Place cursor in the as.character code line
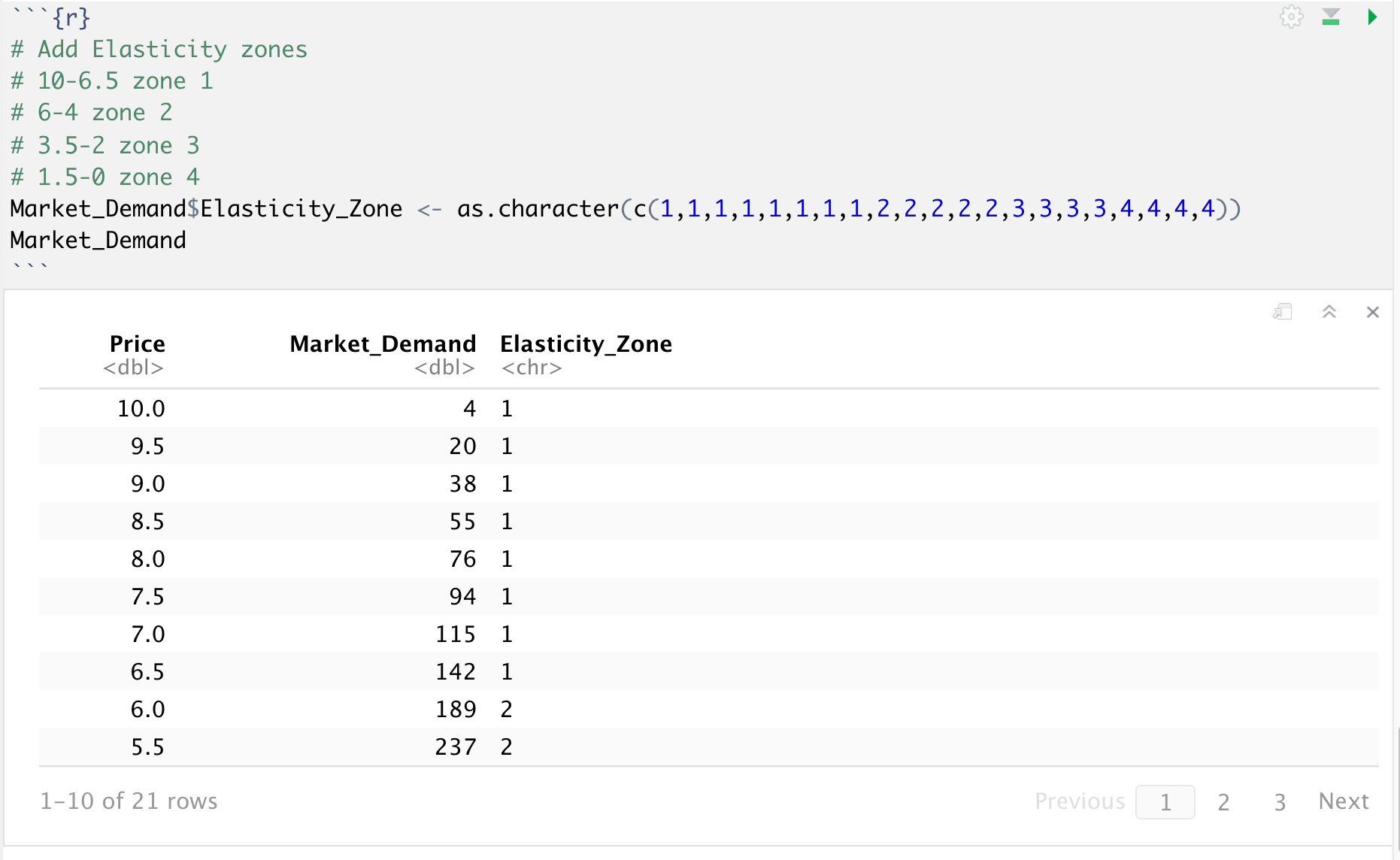This screenshot has height=860, width=1400. coord(624,209)
